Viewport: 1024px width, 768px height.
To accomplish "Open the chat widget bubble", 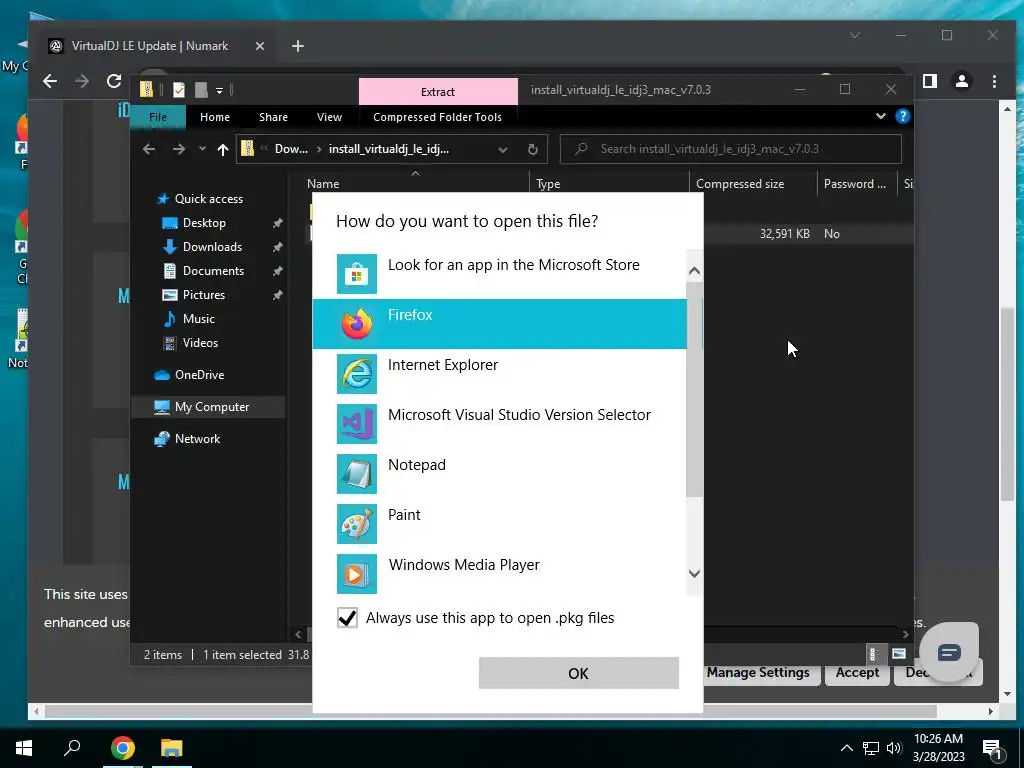I will 949,652.
